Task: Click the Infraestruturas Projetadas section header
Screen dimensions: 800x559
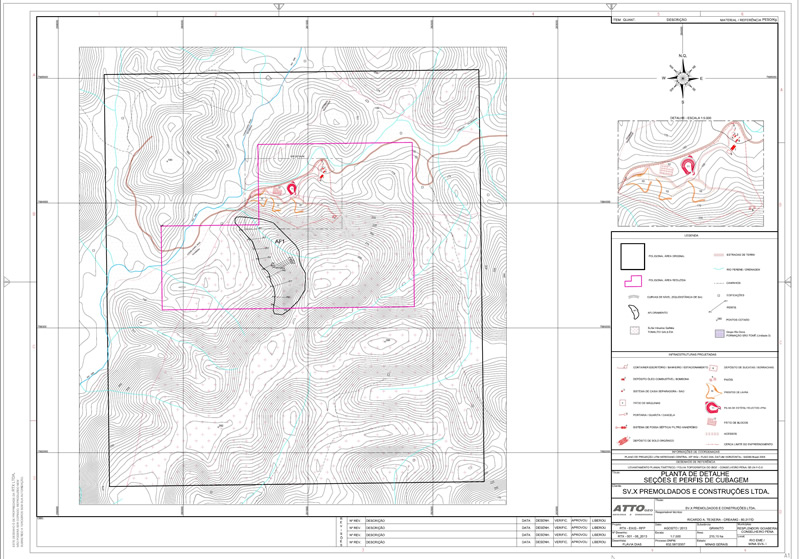Action: click(x=693, y=353)
